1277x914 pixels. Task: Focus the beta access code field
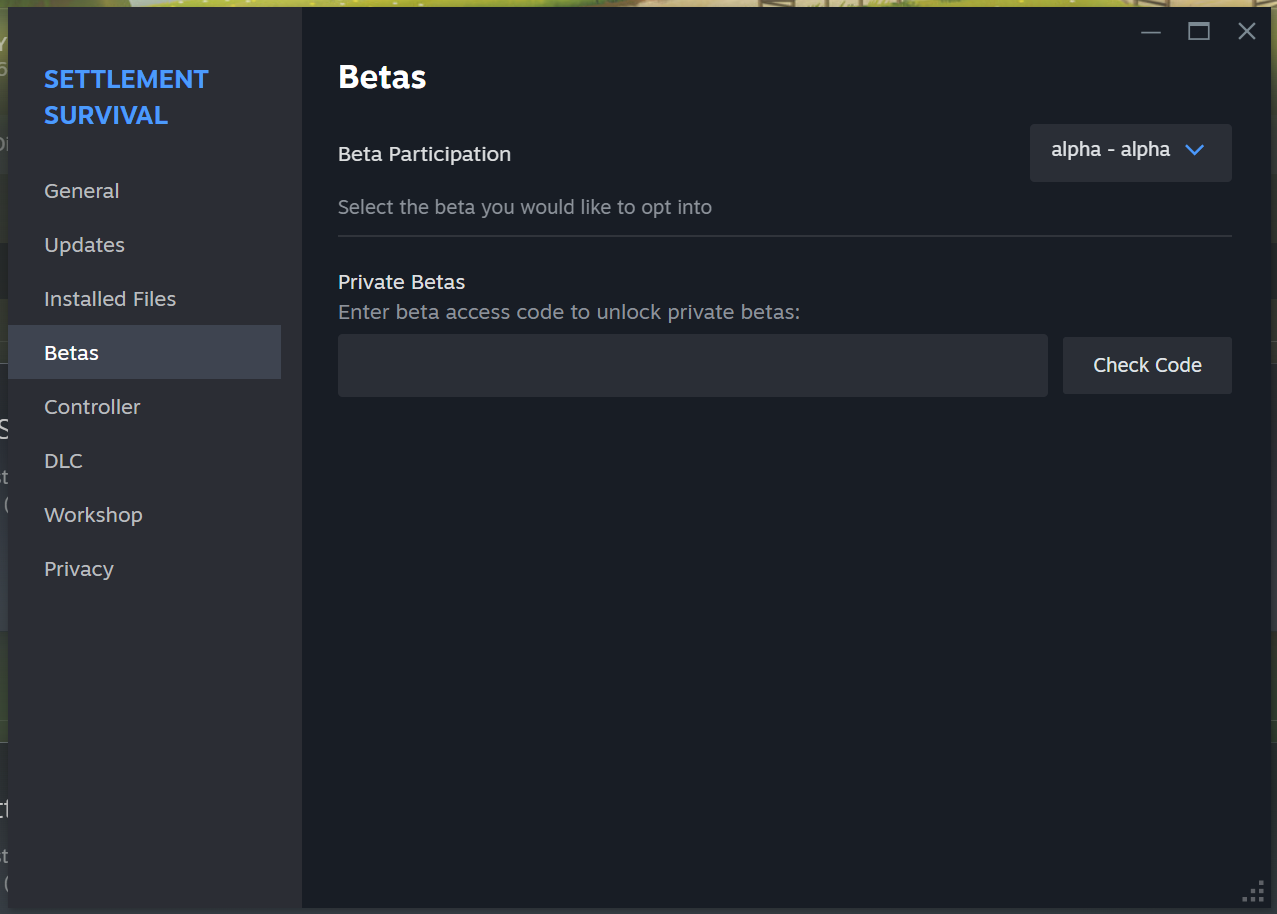point(692,366)
